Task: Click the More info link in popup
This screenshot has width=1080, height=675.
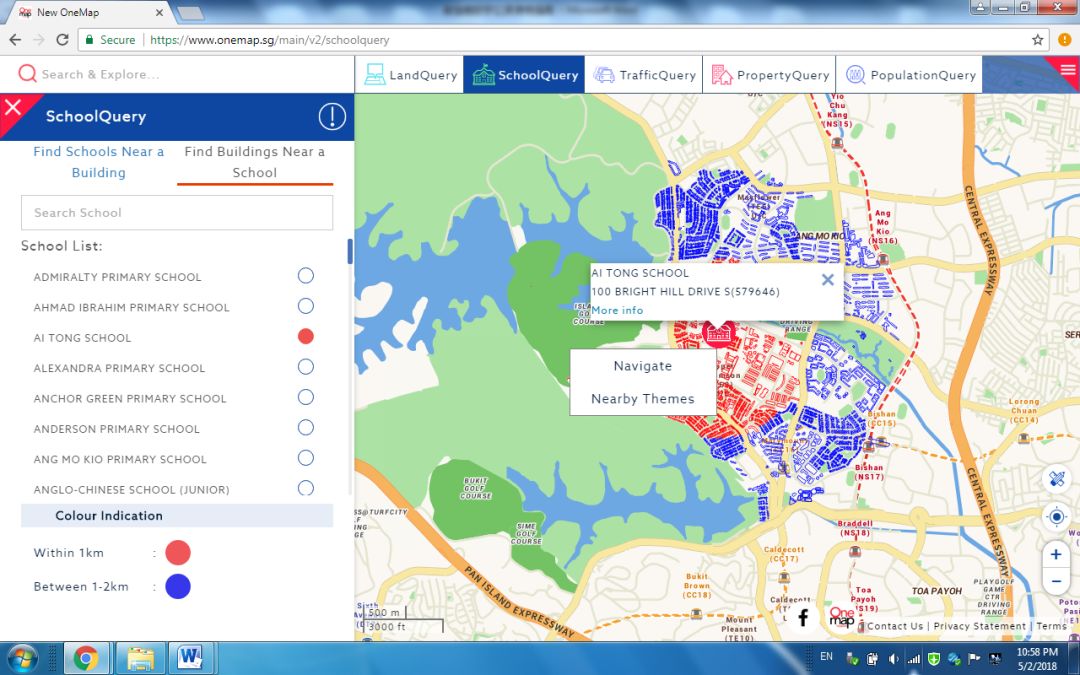Action: (617, 310)
